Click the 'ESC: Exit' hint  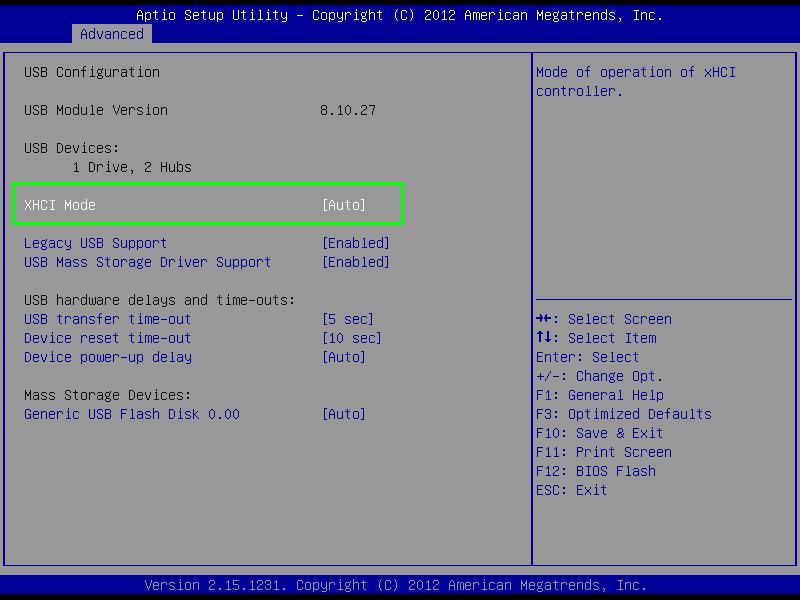click(x=571, y=490)
